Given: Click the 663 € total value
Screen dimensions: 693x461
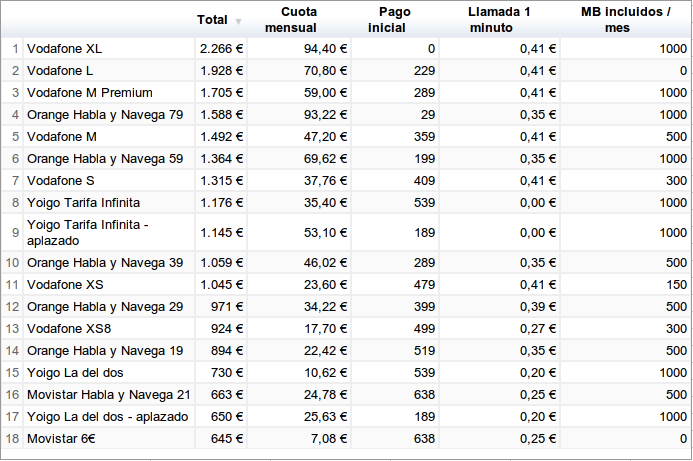Looking at the screenshot, I should tap(227, 395).
